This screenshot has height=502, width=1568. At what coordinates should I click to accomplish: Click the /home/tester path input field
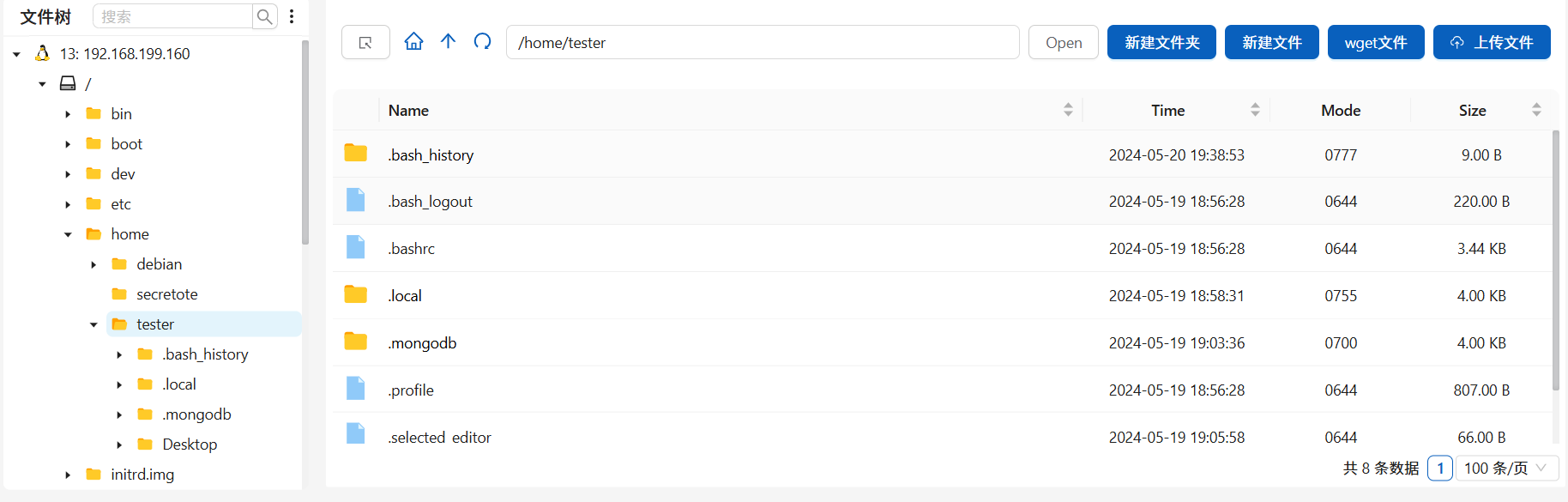point(763,42)
